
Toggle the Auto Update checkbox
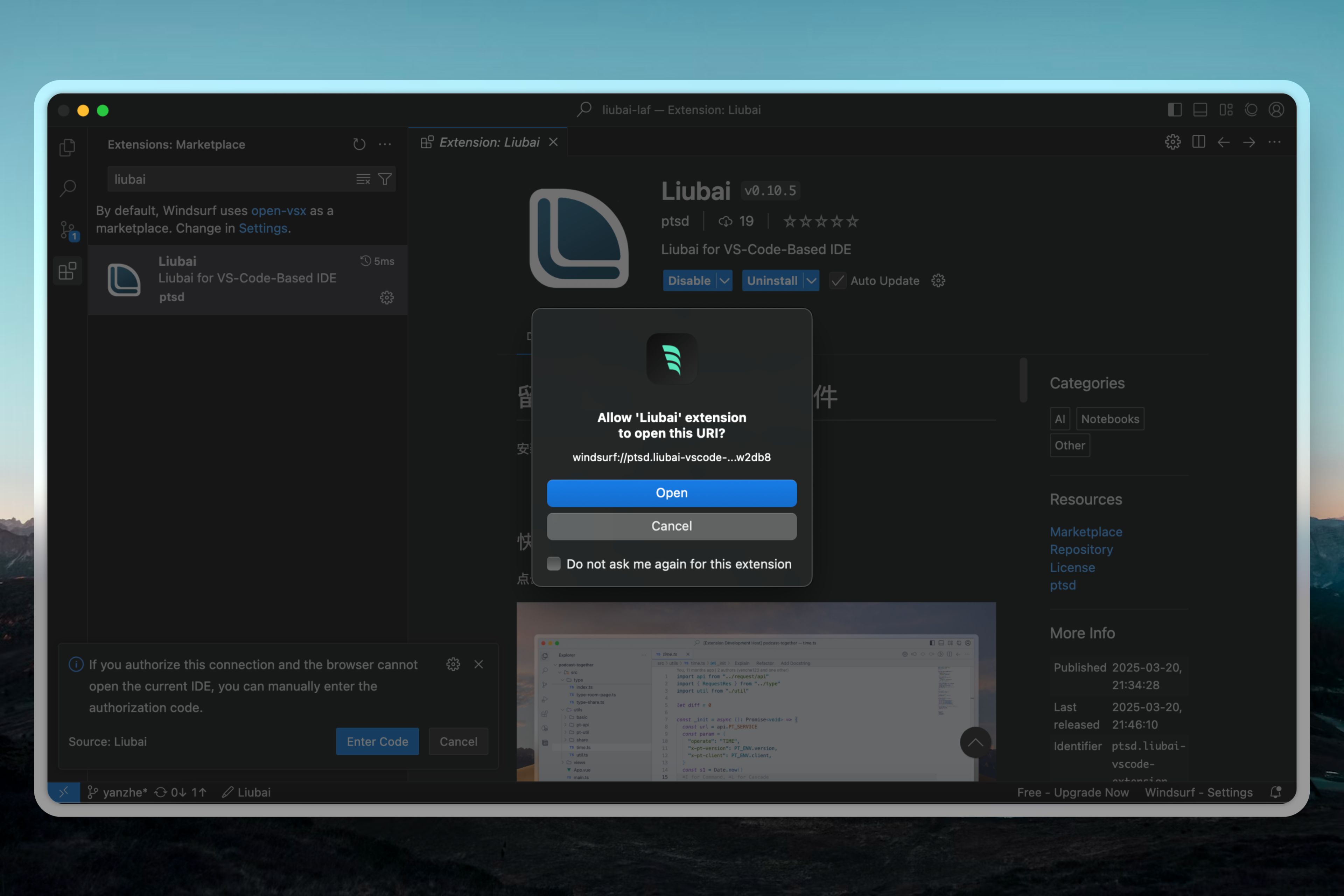(838, 281)
